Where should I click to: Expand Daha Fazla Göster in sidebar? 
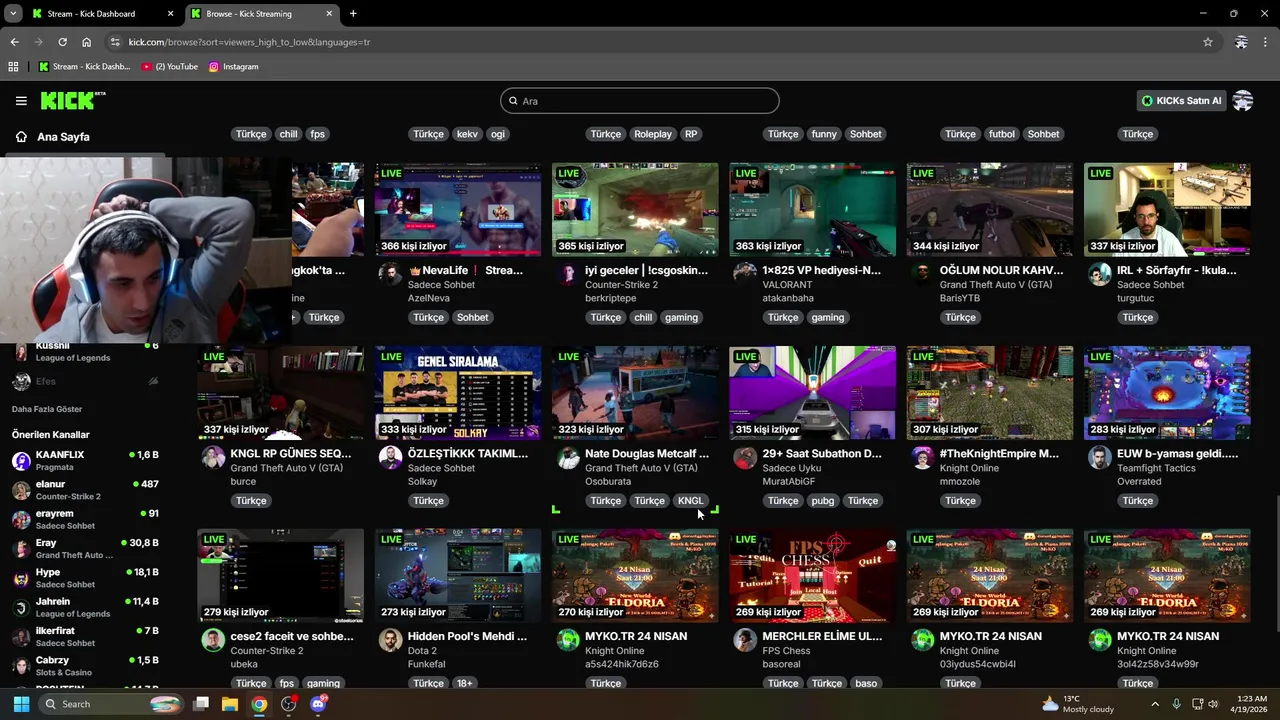point(47,409)
